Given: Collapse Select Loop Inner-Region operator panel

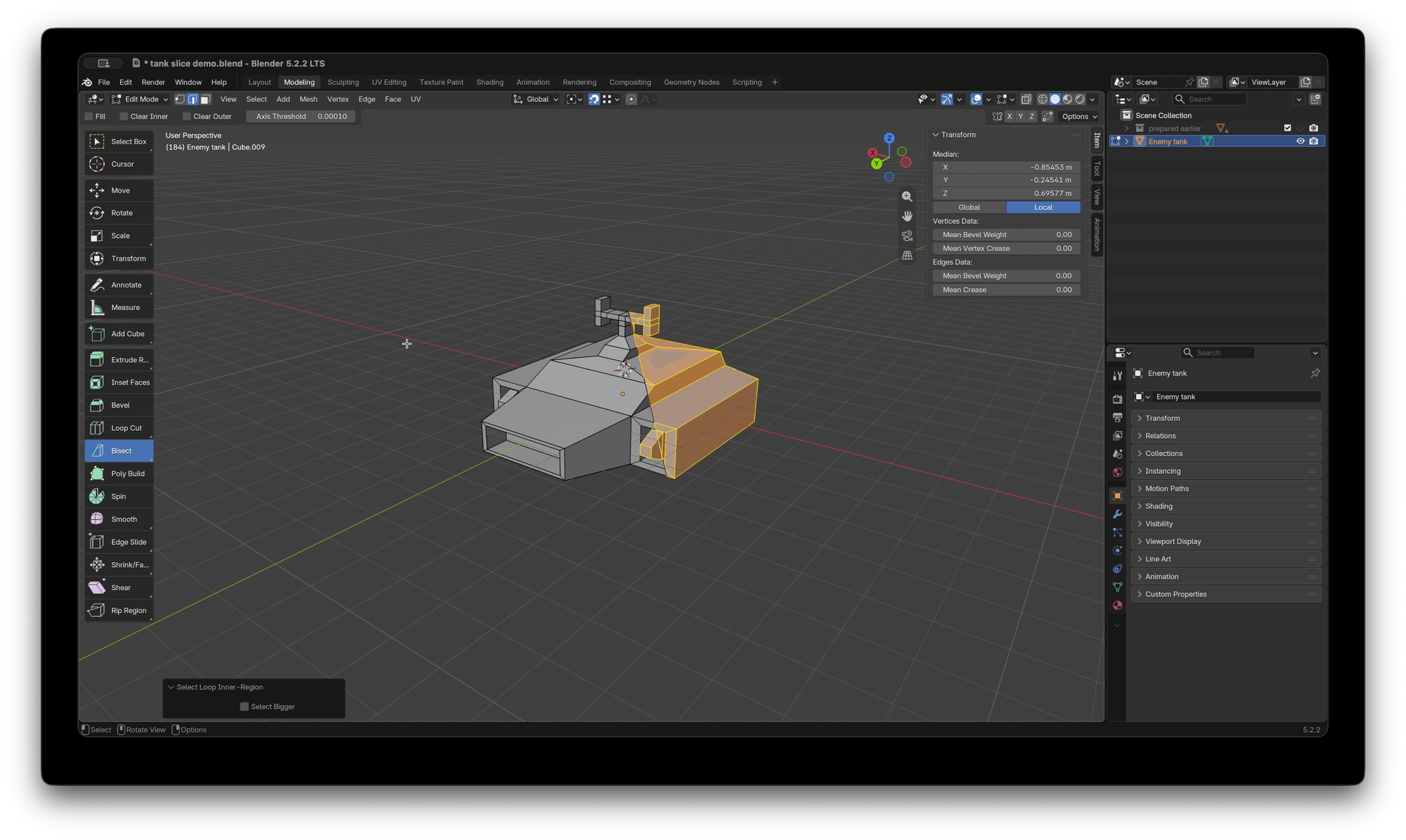Looking at the screenshot, I should coord(171,687).
